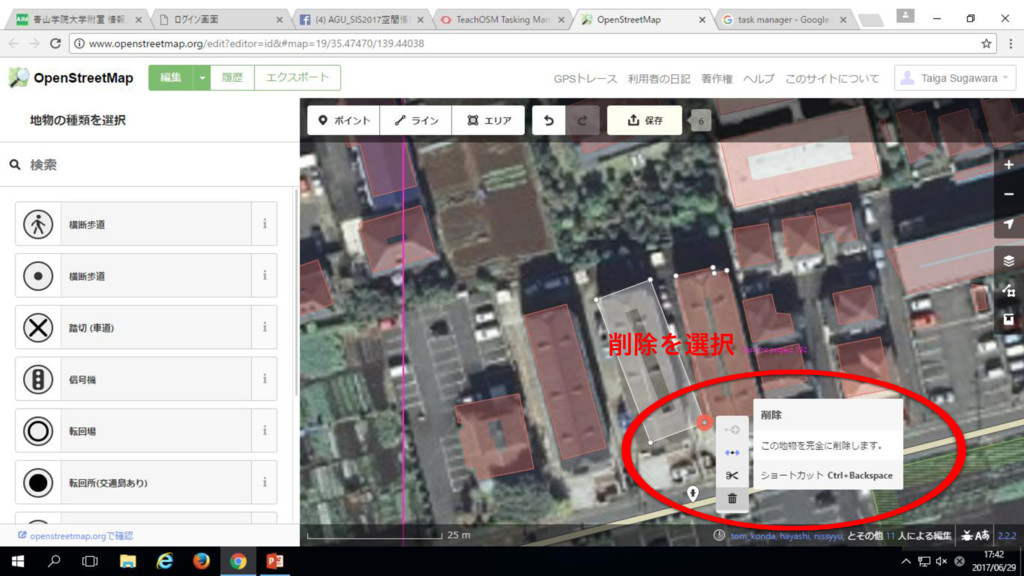Open the Taiga Sugawara user menu

(x=954, y=78)
